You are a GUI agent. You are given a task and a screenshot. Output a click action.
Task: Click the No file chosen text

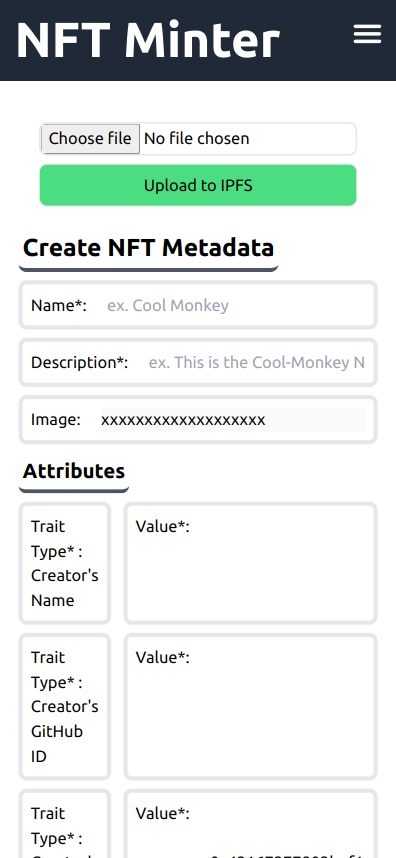[196, 138]
